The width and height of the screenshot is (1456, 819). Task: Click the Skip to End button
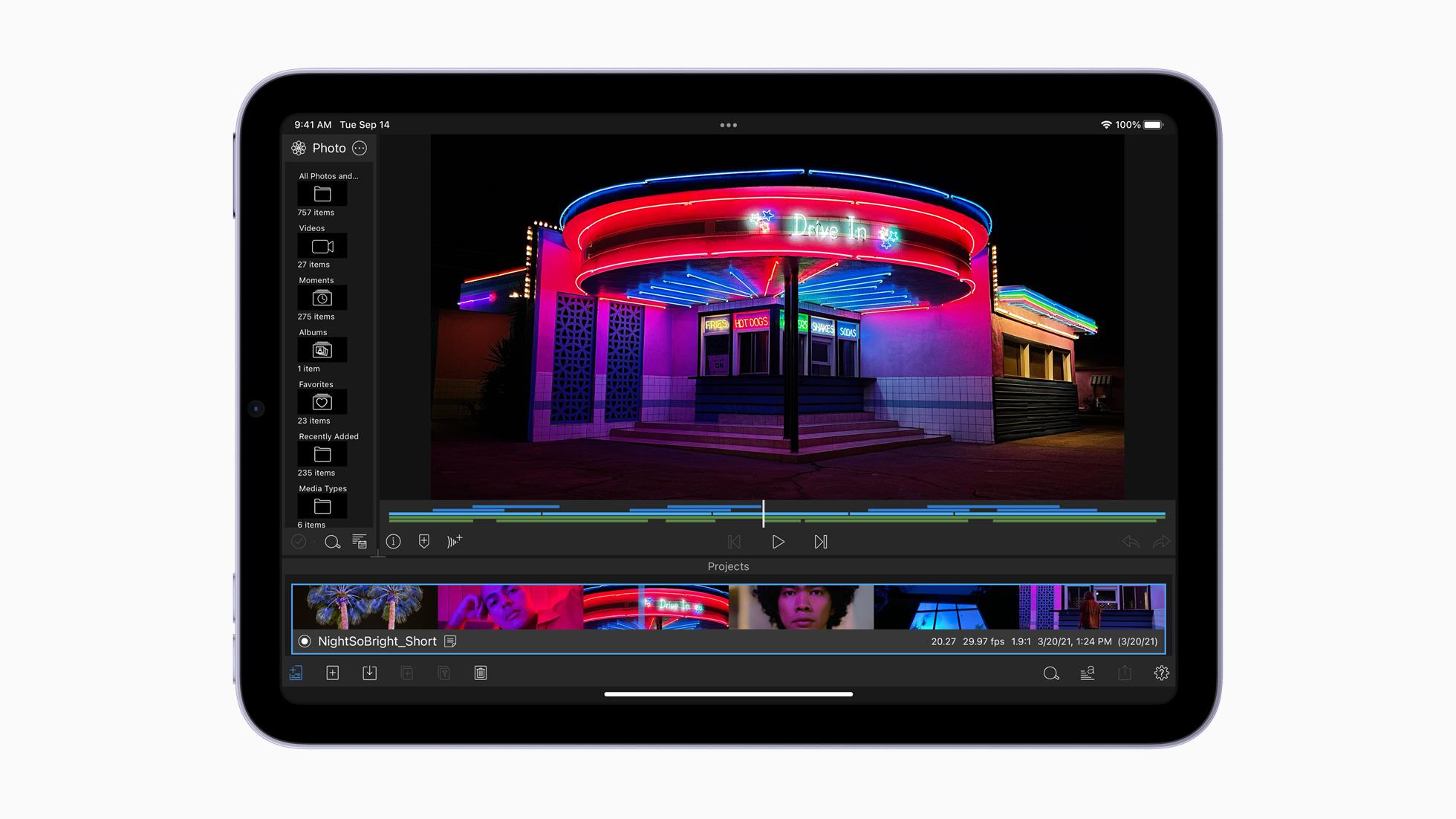coord(820,541)
